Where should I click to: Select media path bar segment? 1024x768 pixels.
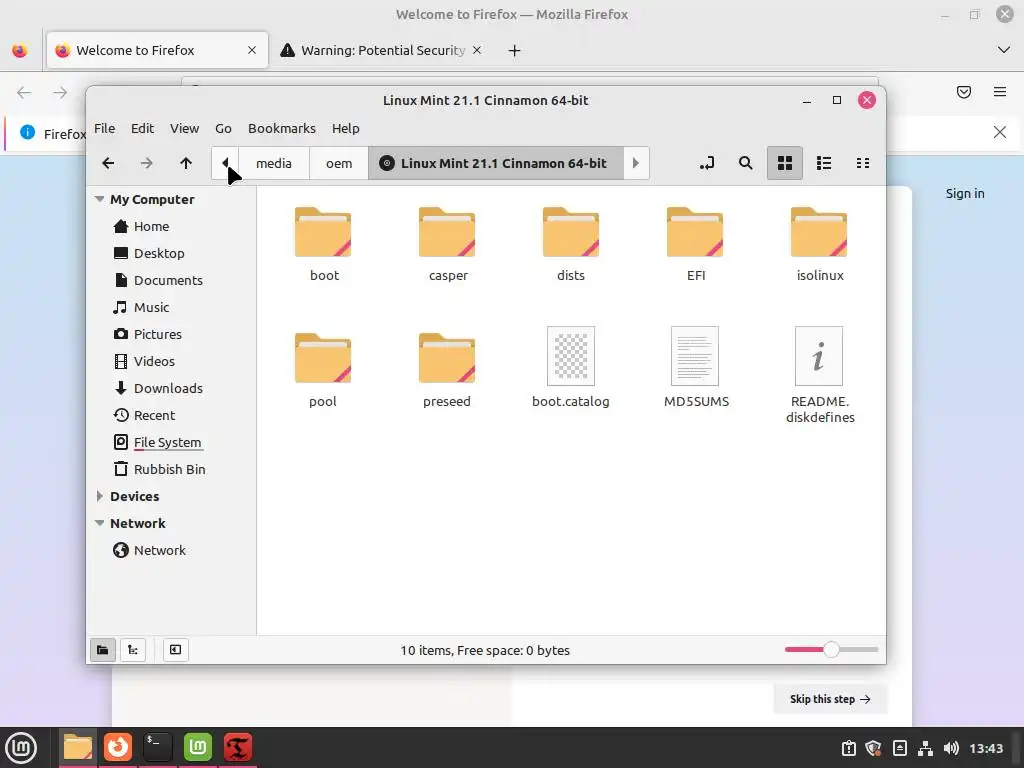point(274,163)
